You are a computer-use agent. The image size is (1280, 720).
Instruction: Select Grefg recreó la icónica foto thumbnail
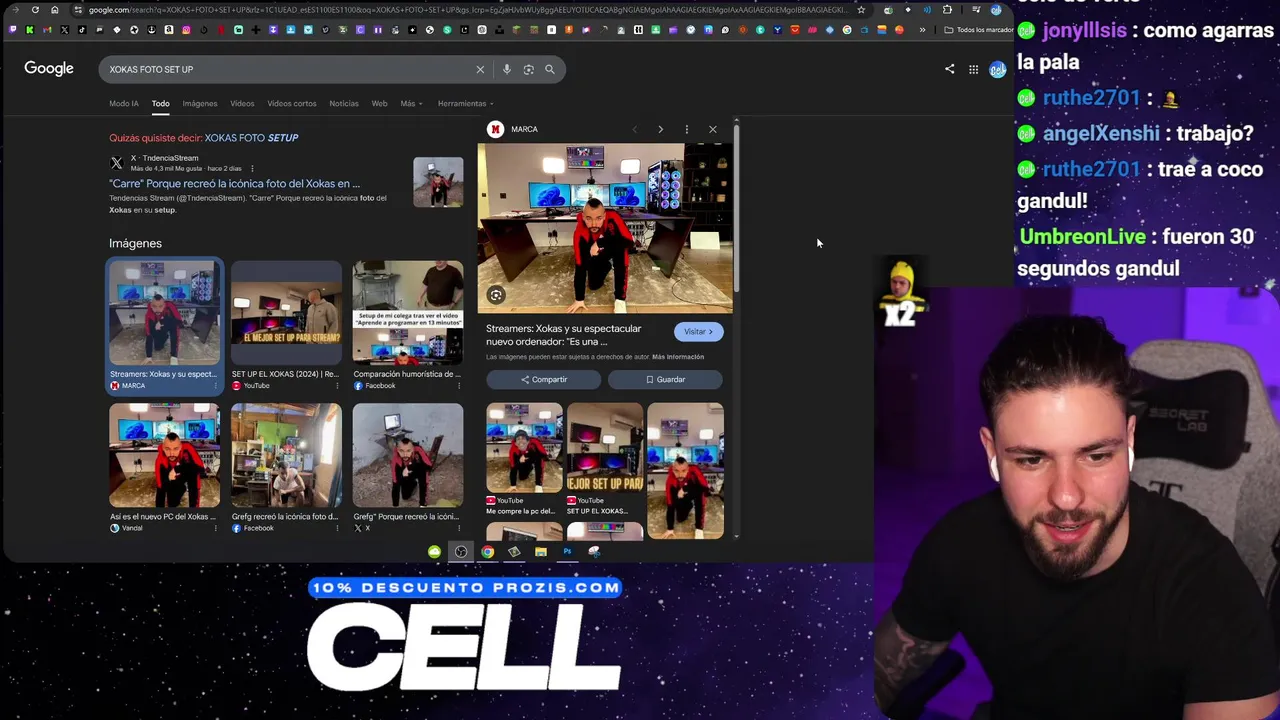[x=286, y=456]
